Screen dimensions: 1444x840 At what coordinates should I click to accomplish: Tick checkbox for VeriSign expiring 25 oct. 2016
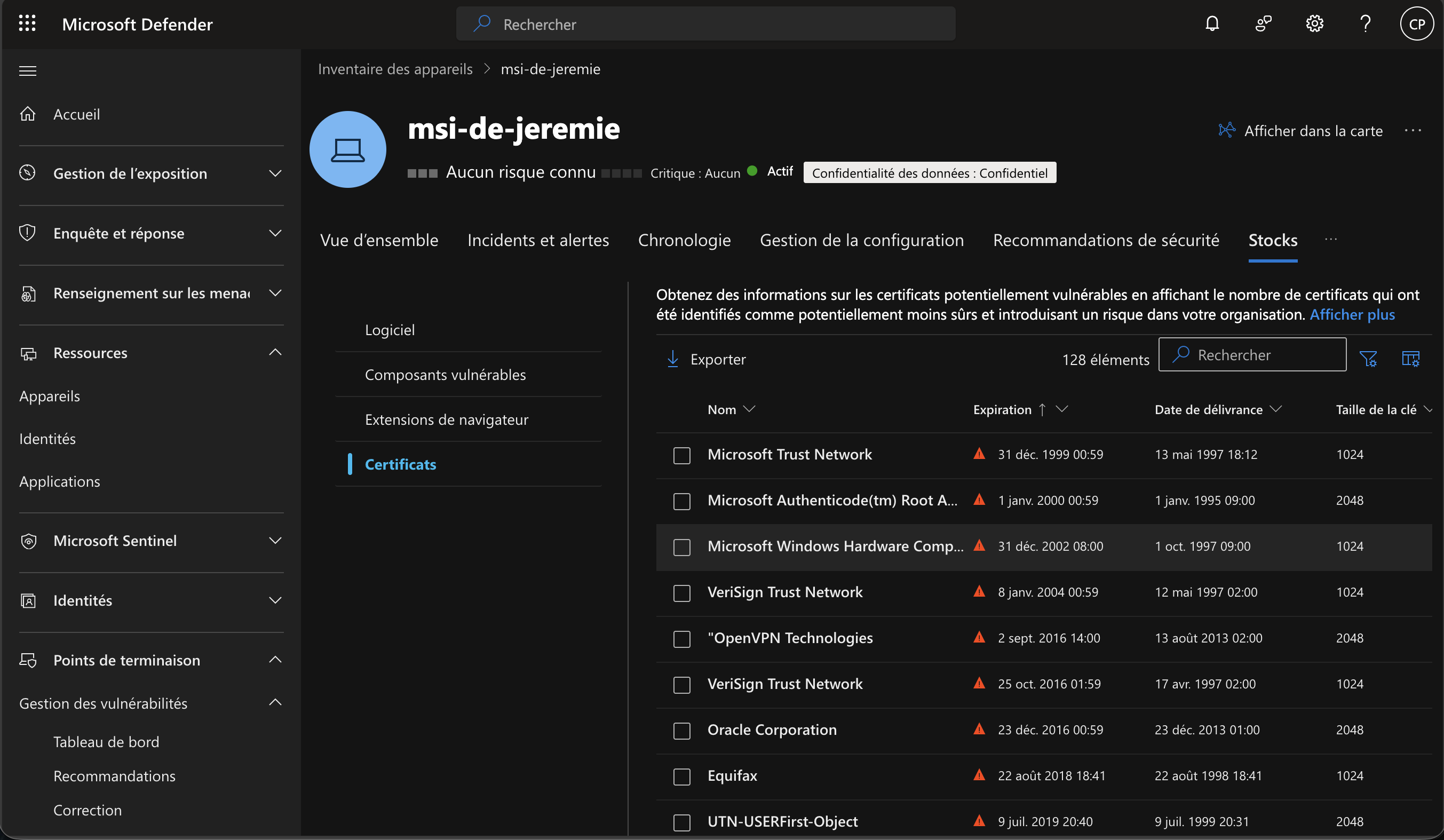[682, 685]
